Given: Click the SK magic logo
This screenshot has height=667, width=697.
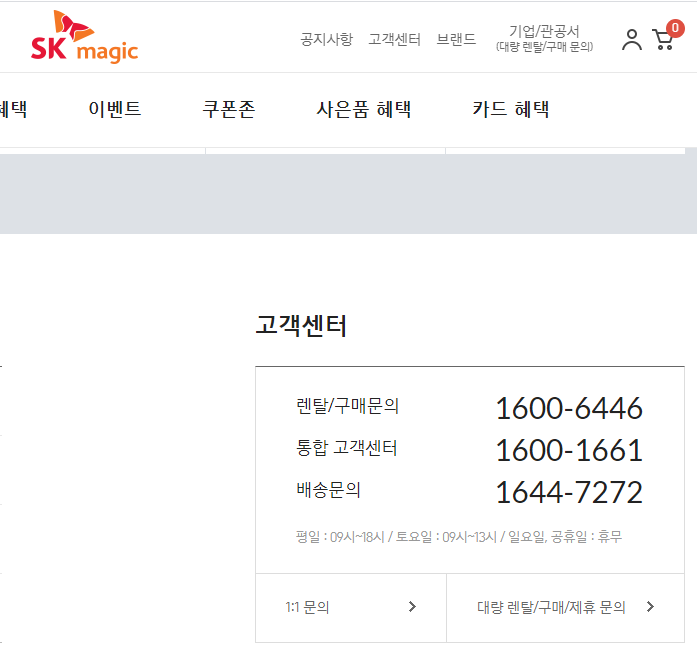Looking at the screenshot, I should pos(84,36).
